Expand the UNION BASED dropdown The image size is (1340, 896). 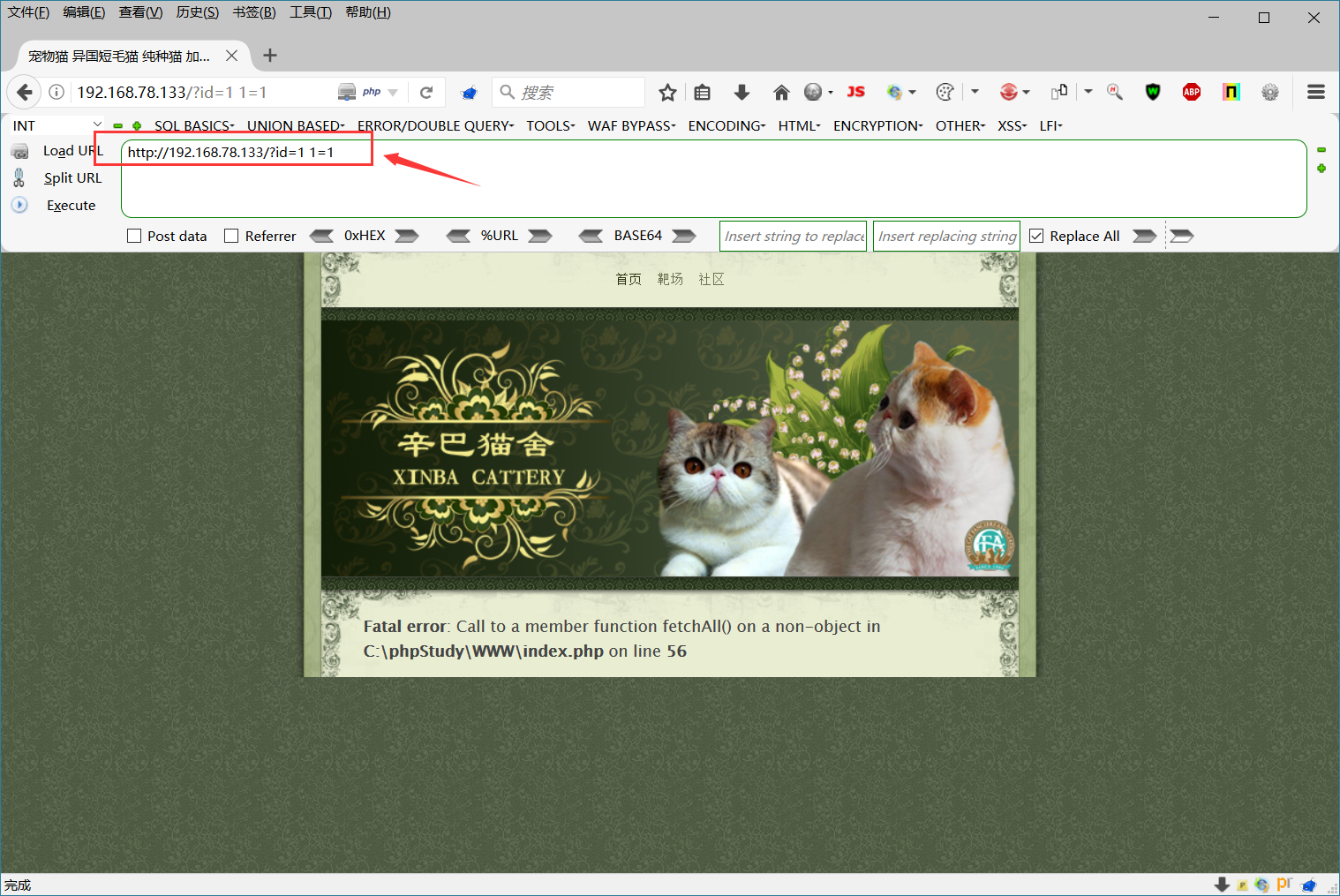296,126
